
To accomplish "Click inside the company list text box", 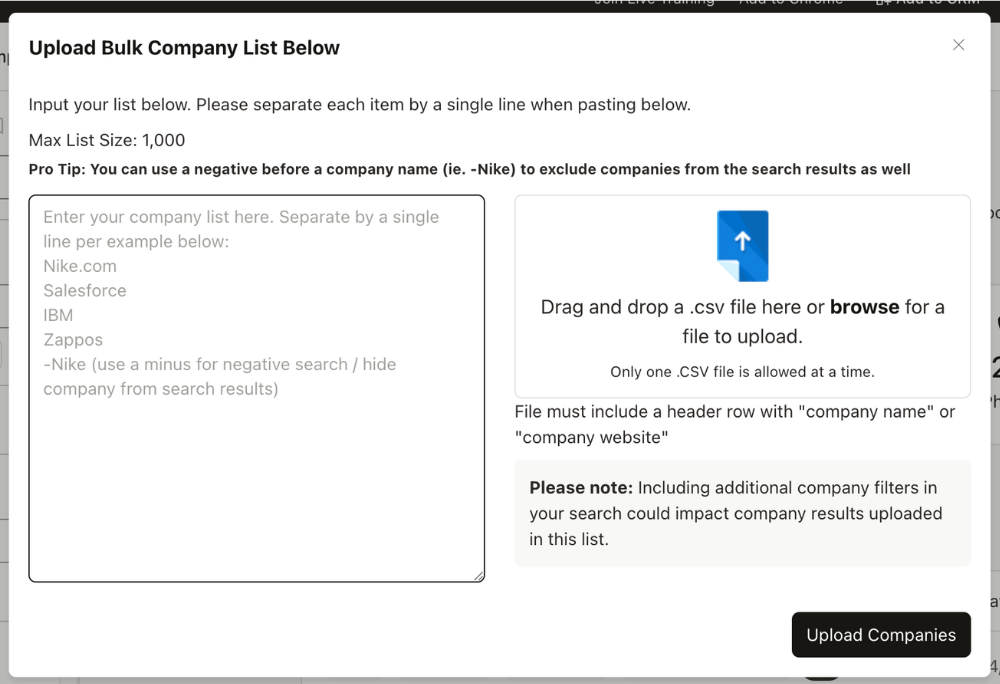I will coord(257,387).
